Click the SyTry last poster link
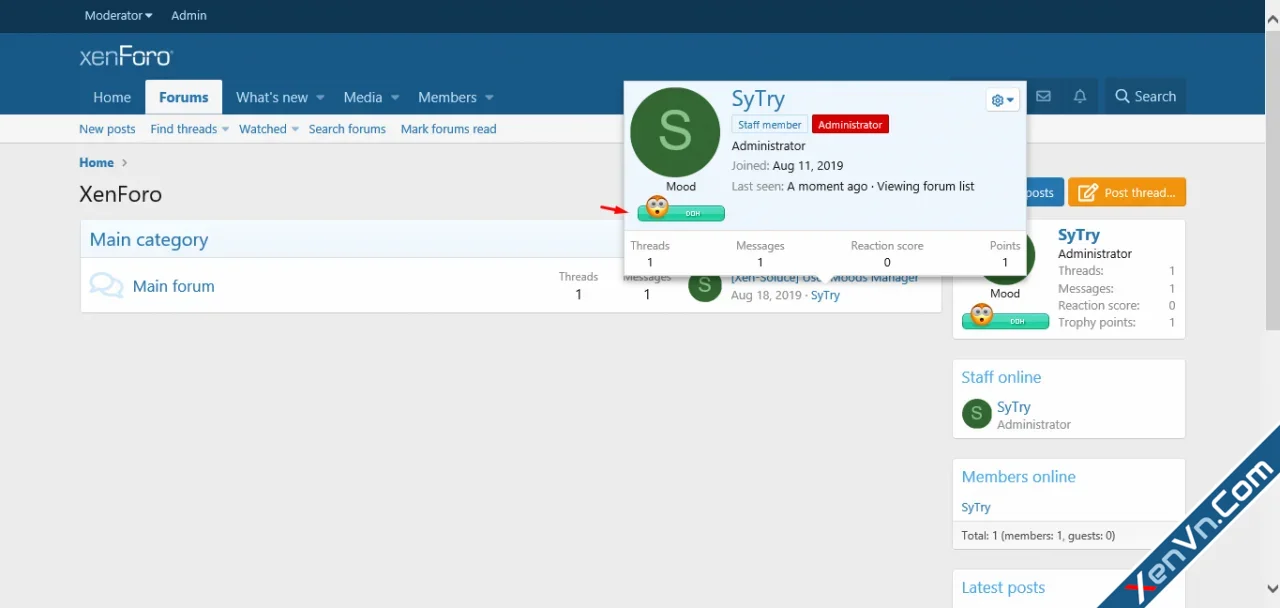This screenshot has height=608, width=1280. click(x=825, y=296)
